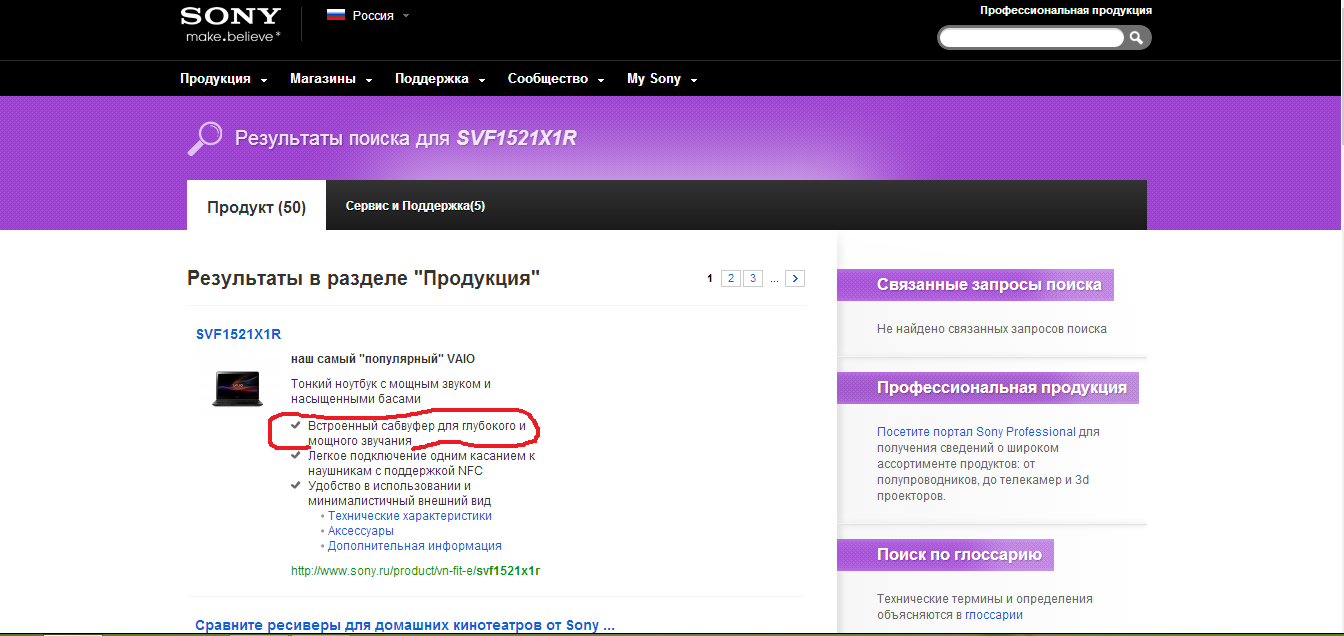The image size is (1344, 636).
Task: Go to results page 2
Action: point(731,279)
